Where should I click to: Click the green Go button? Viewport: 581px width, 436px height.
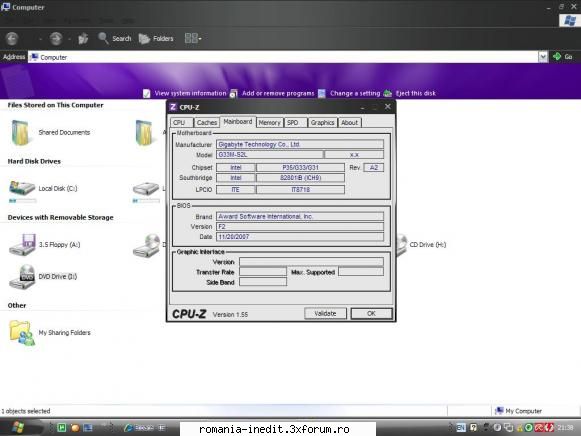pos(562,57)
